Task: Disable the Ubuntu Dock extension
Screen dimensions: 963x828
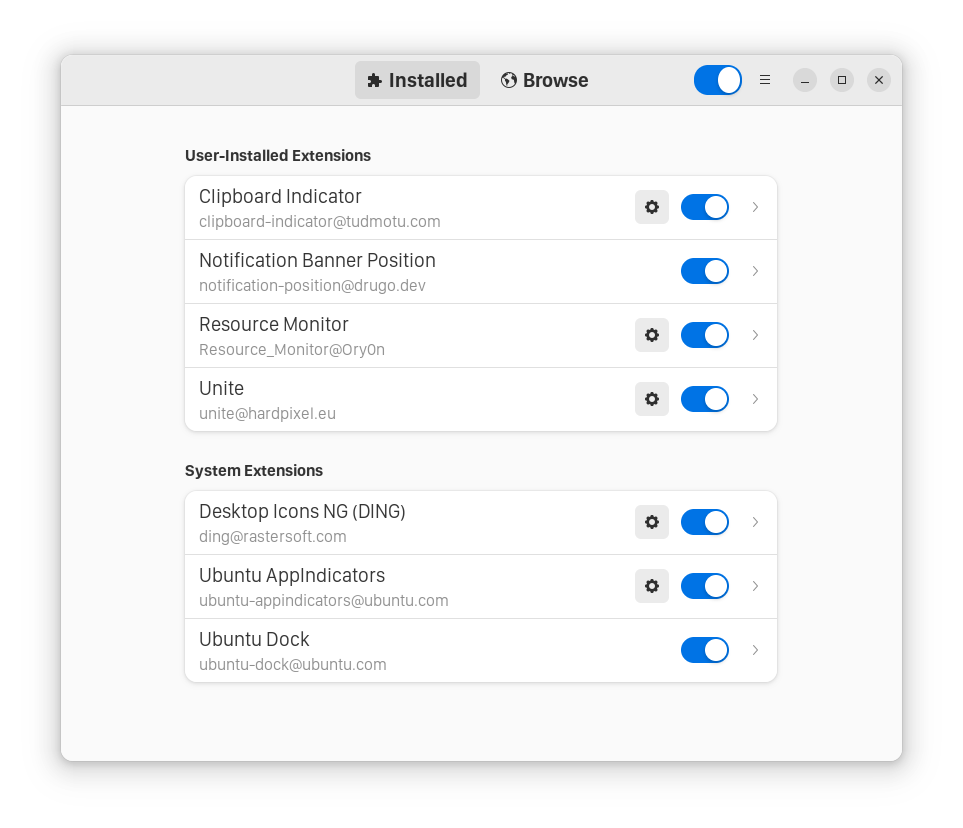Action: [705, 650]
